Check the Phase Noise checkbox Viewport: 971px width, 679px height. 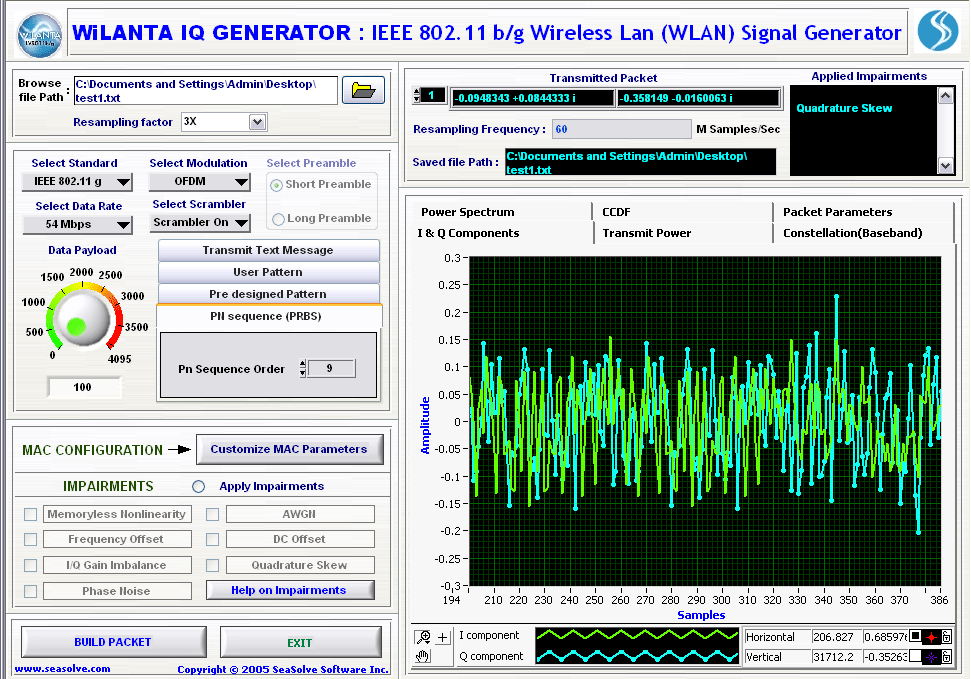[30, 591]
